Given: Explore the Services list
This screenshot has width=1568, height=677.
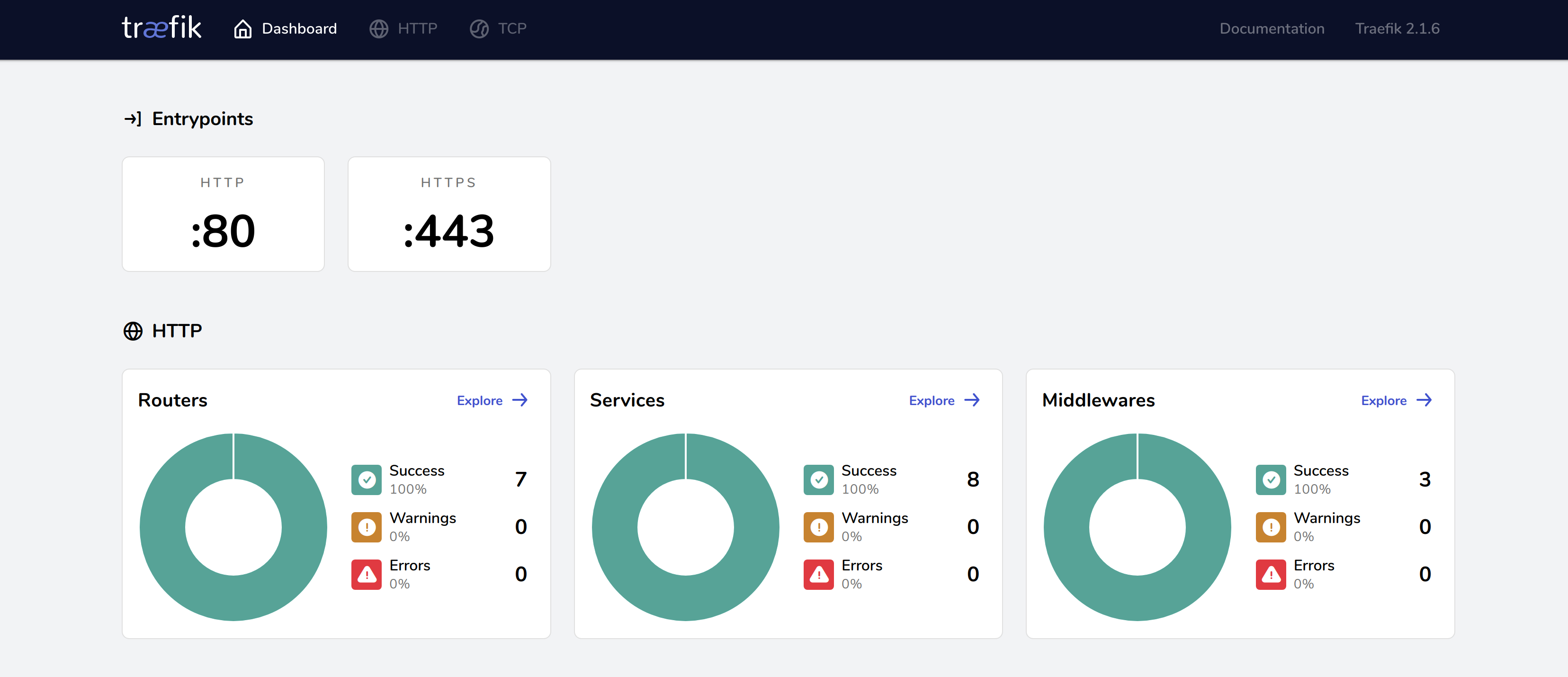Looking at the screenshot, I should click(943, 401).
